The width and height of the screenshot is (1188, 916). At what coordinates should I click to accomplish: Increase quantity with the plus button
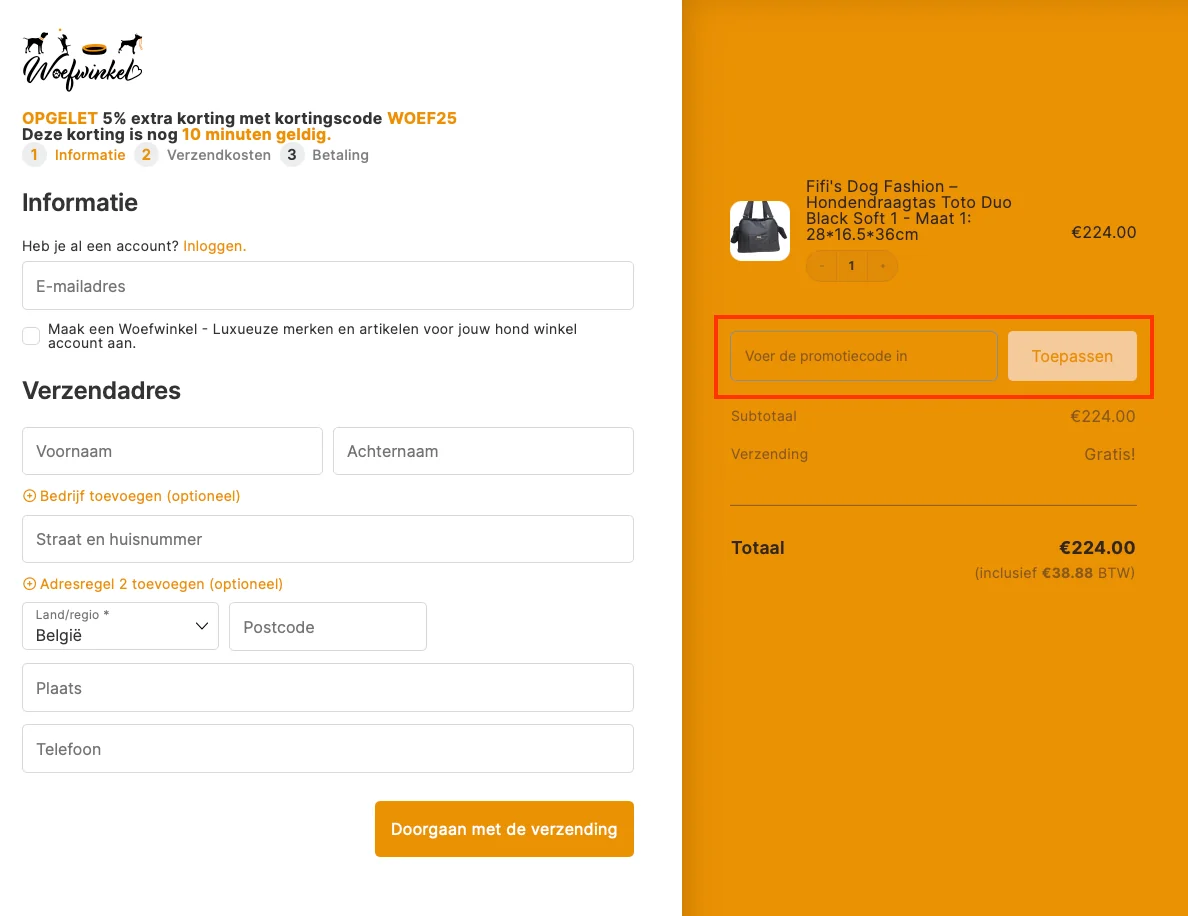883,266
